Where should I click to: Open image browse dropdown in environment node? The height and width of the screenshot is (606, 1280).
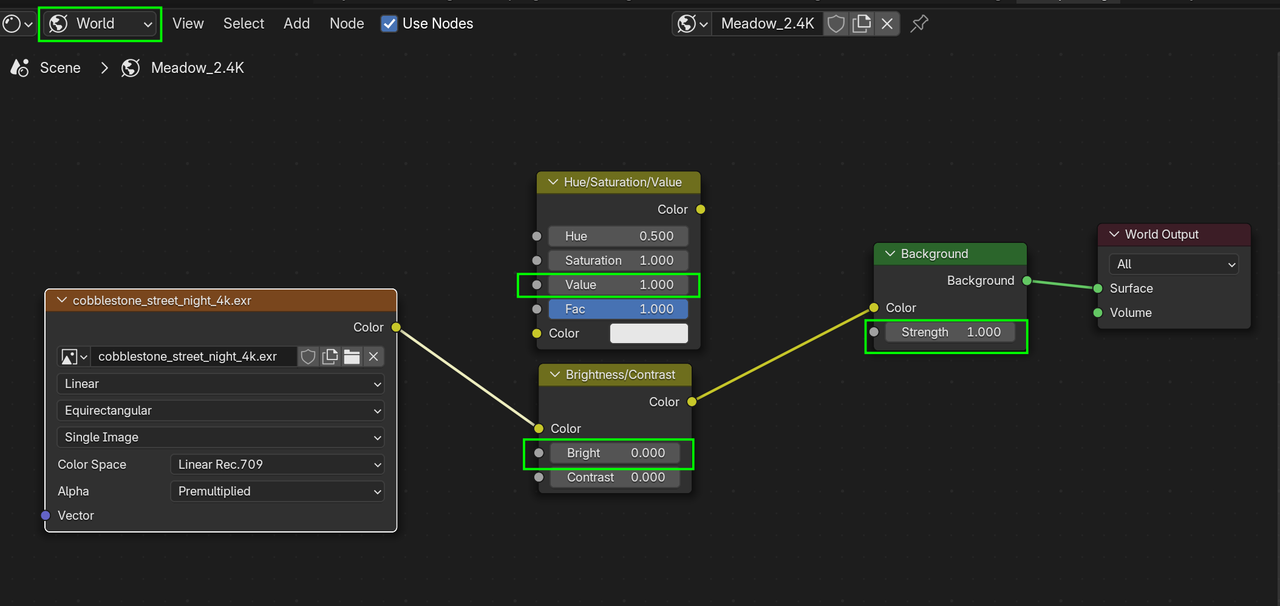click(74, 356)
